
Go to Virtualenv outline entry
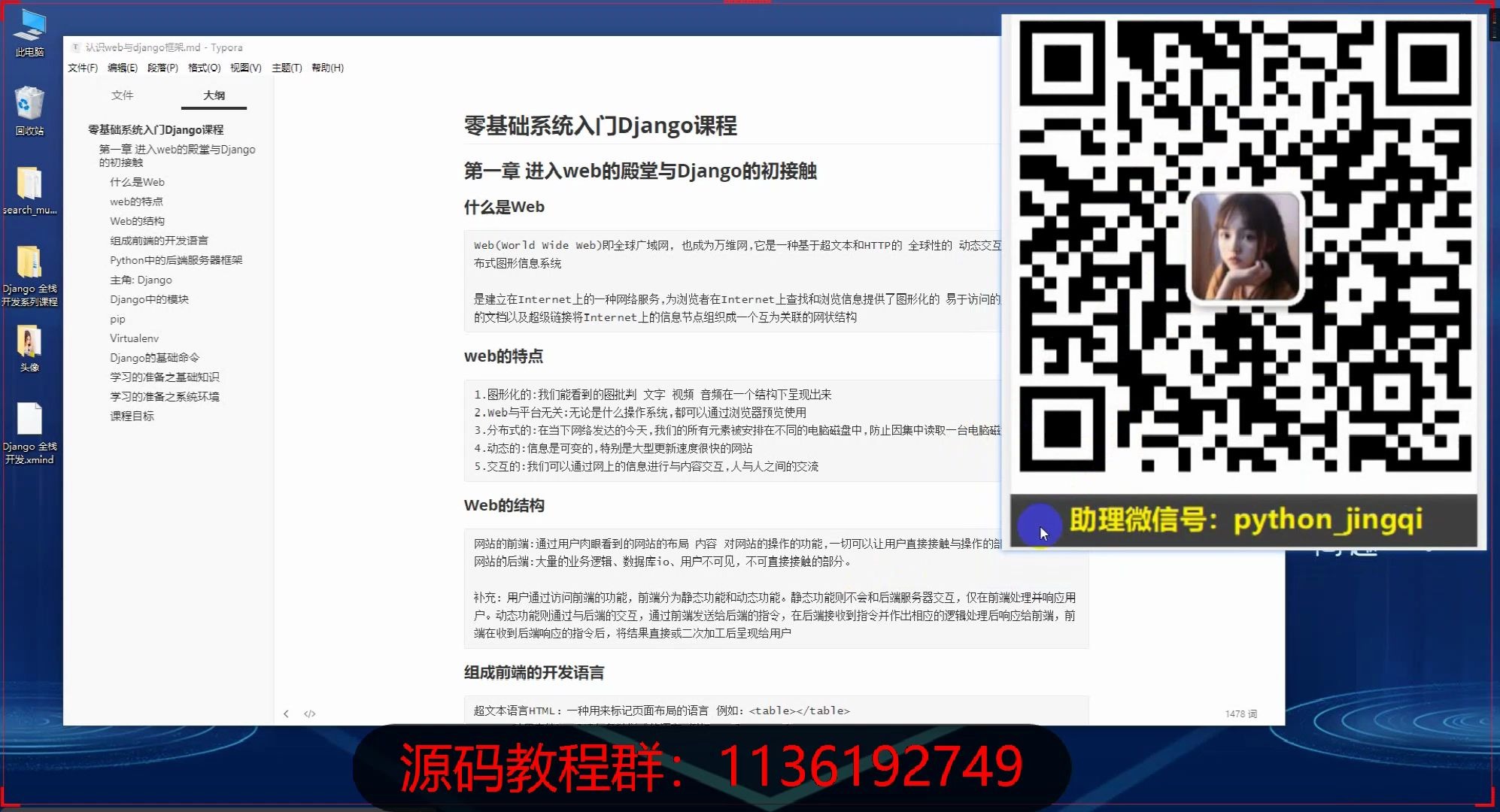[x=134, y=338]
